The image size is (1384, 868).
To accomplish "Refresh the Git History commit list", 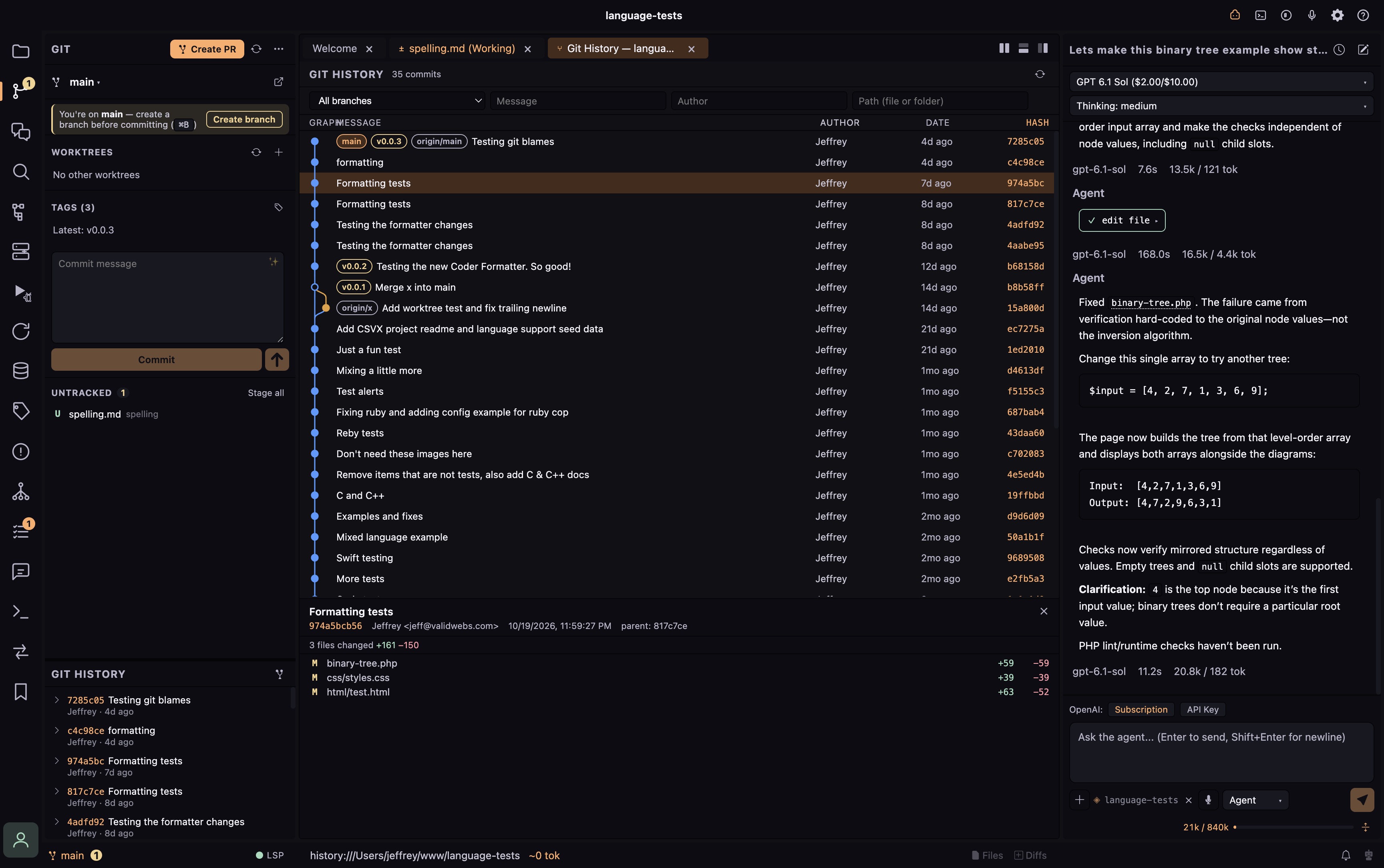I will tap(1040, 74).
